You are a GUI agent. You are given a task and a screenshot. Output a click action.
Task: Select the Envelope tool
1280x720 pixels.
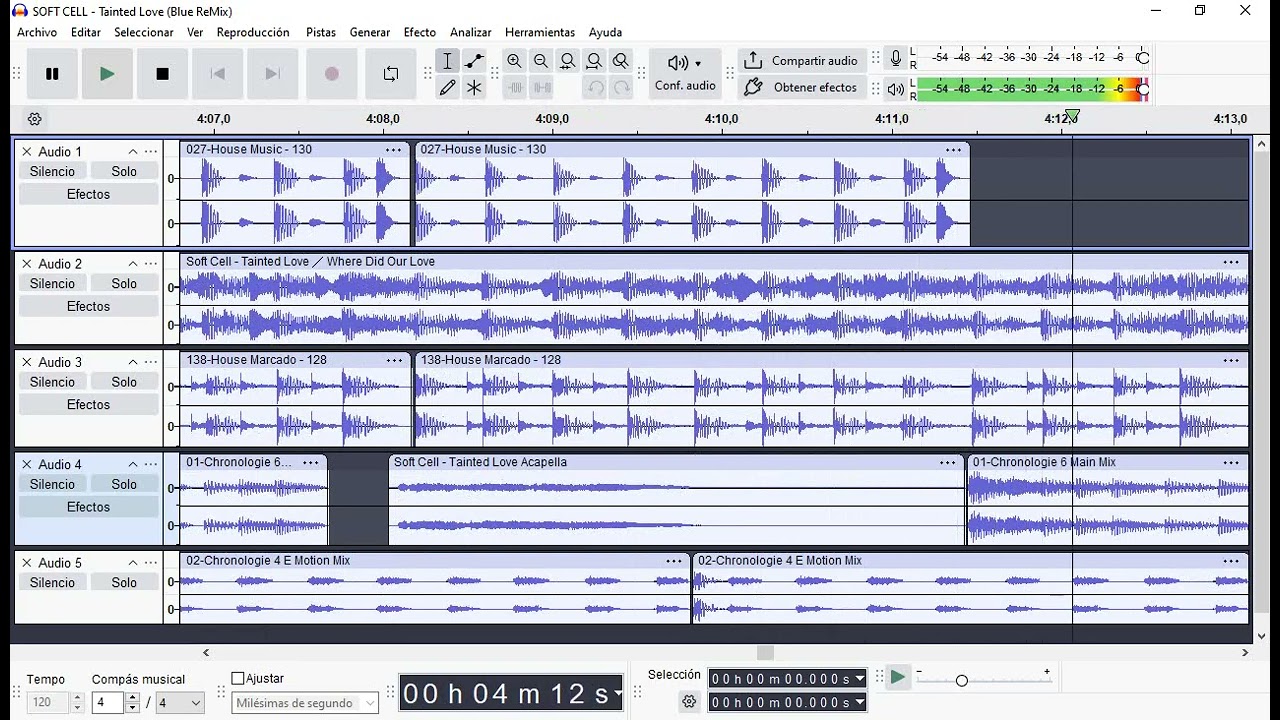pyautogui.click(x=474, y=61)
